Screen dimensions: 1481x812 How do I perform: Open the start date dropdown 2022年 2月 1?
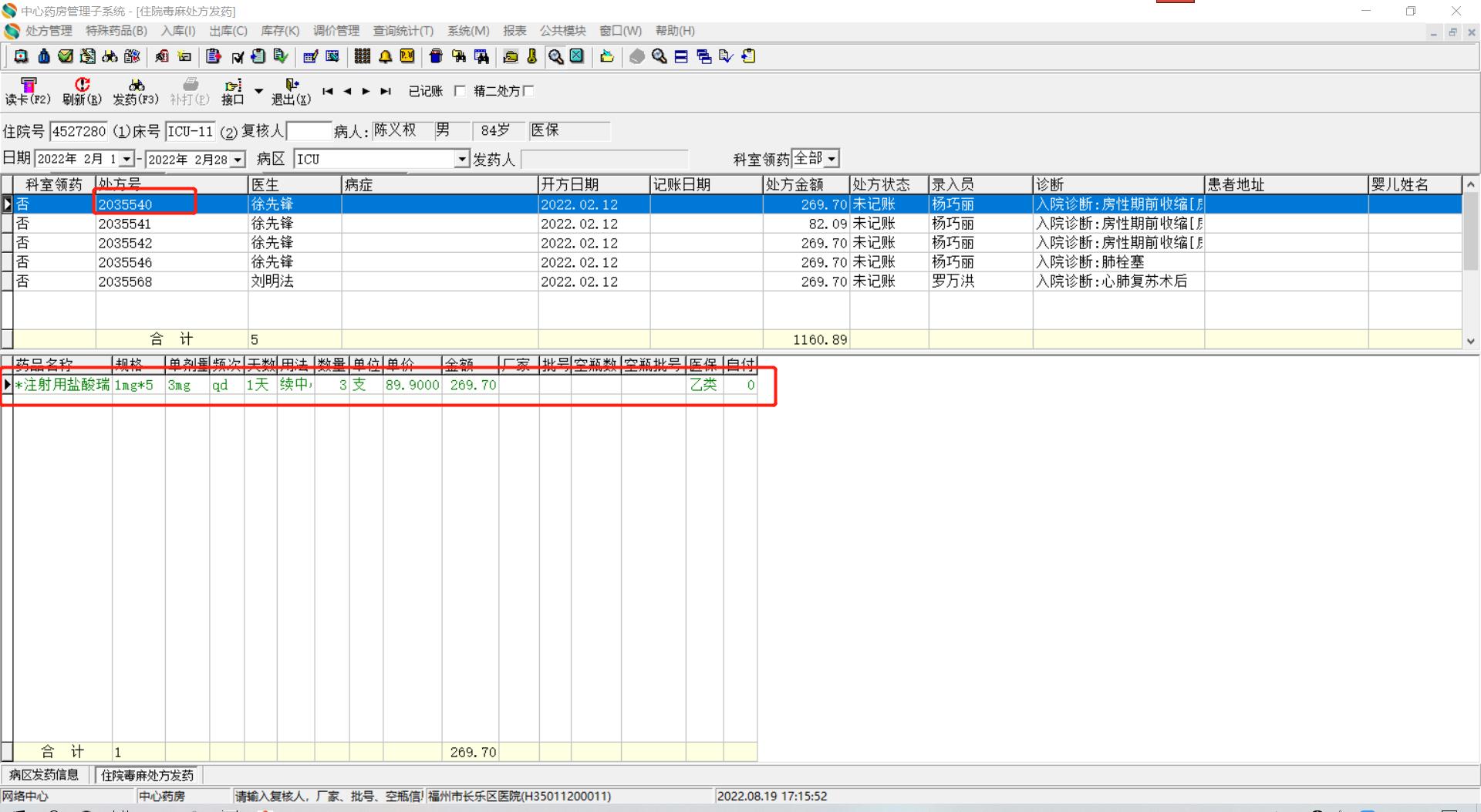pyautogui.click(x=127, y=160)
